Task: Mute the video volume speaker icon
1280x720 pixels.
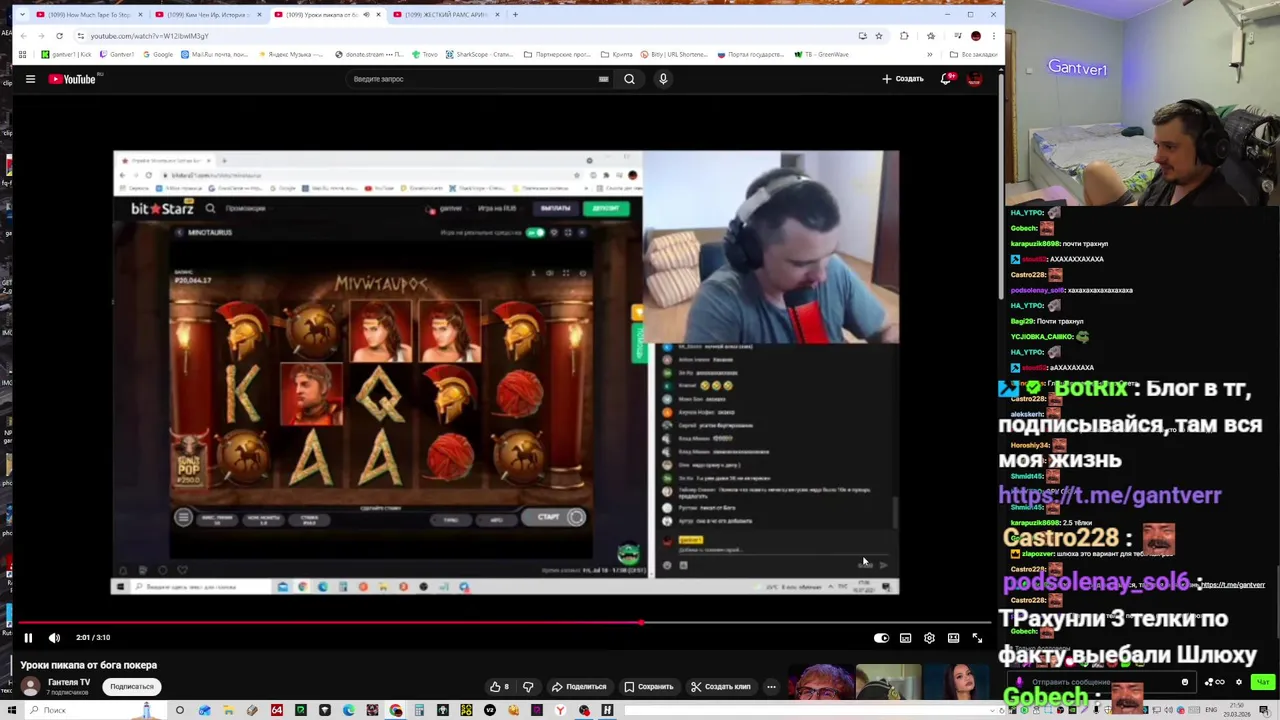Action: point(54,637)
